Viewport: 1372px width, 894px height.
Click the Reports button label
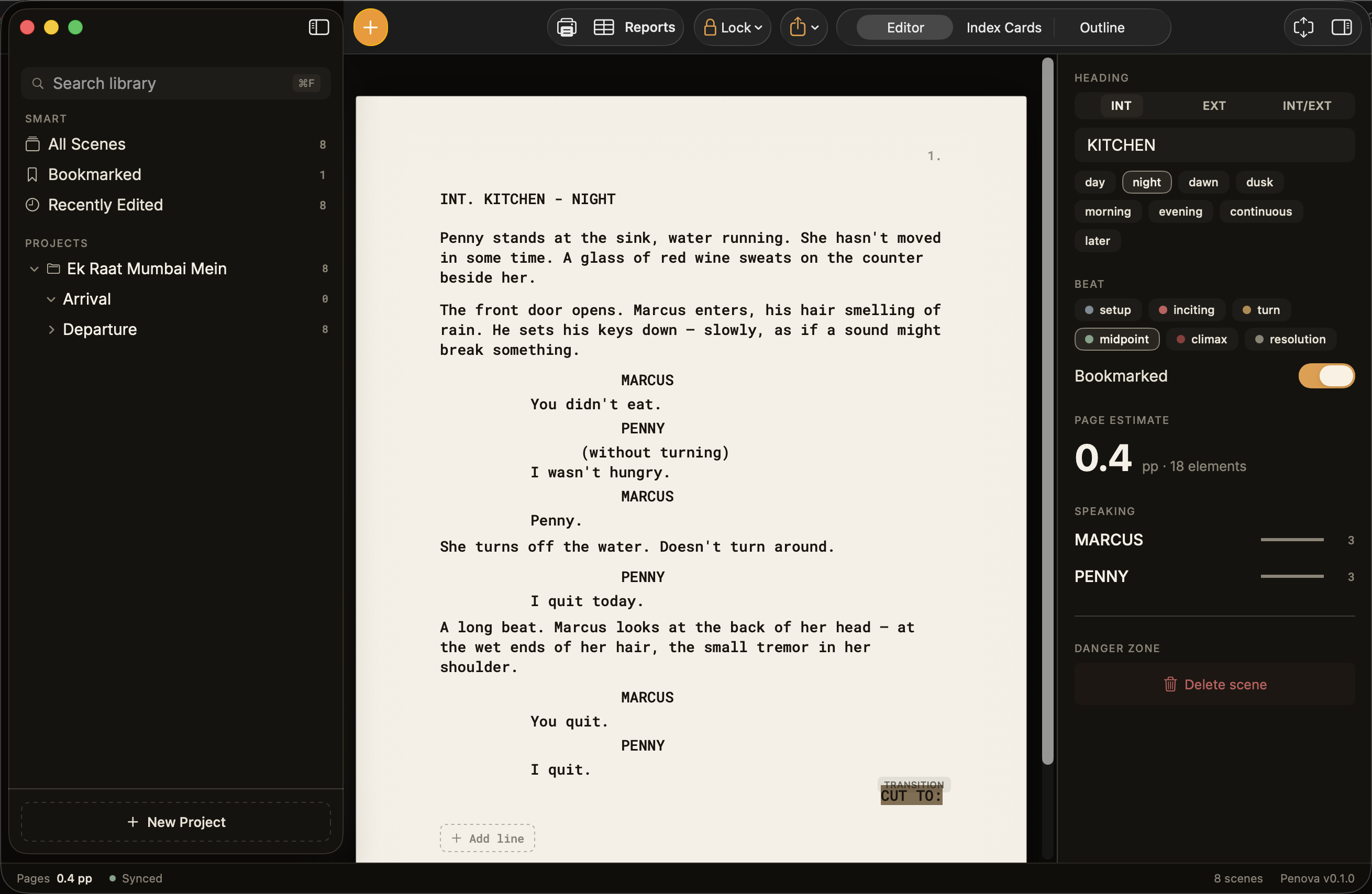649,27
